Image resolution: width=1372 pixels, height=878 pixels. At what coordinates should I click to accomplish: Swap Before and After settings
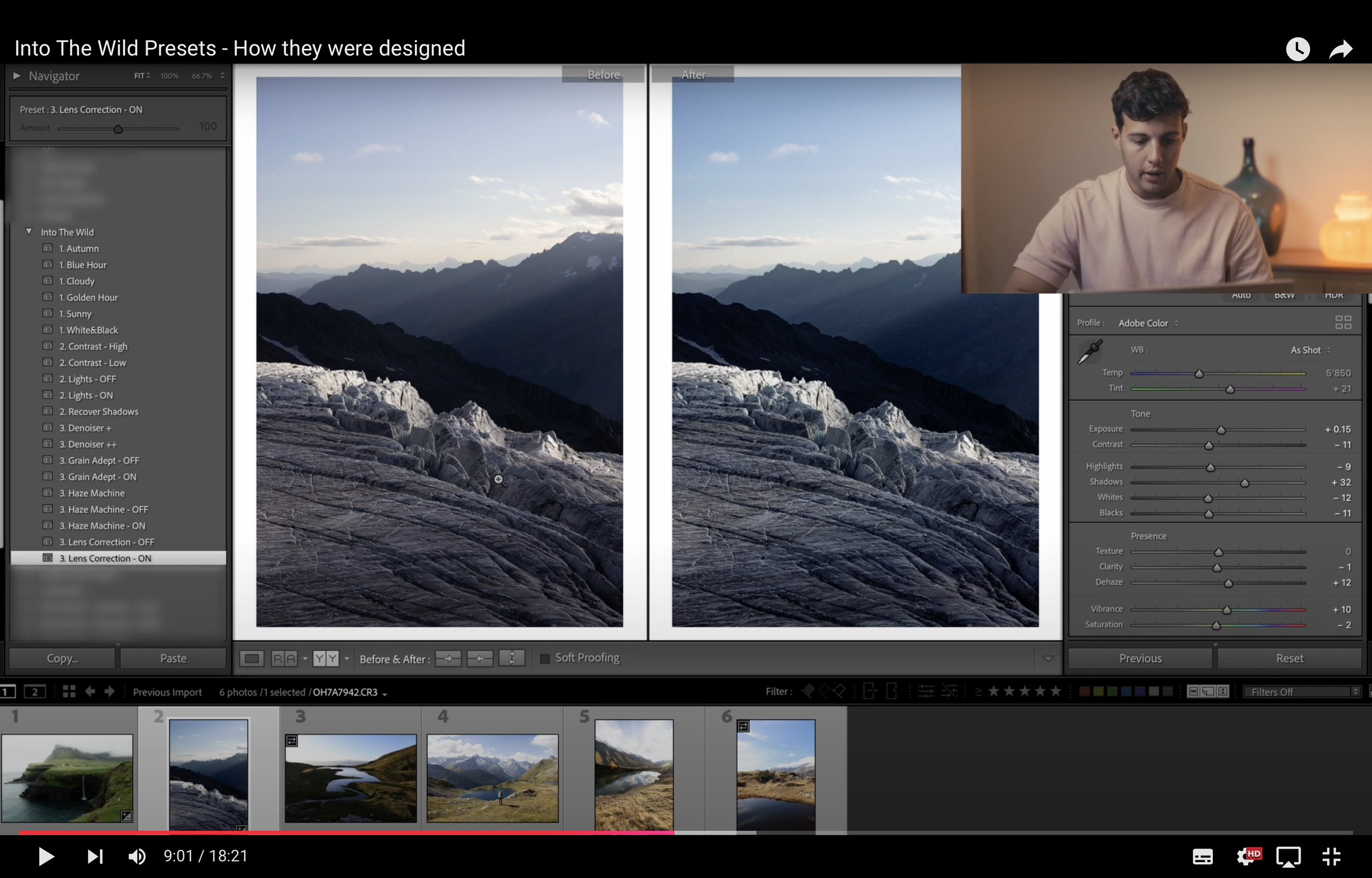512,658
